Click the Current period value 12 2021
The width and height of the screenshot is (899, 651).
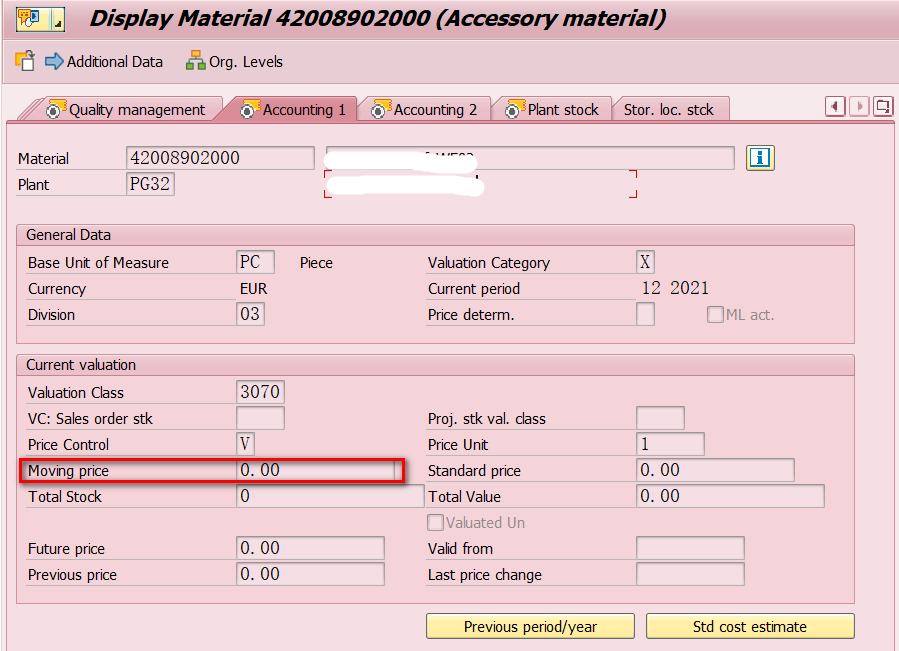pos(675,288)
